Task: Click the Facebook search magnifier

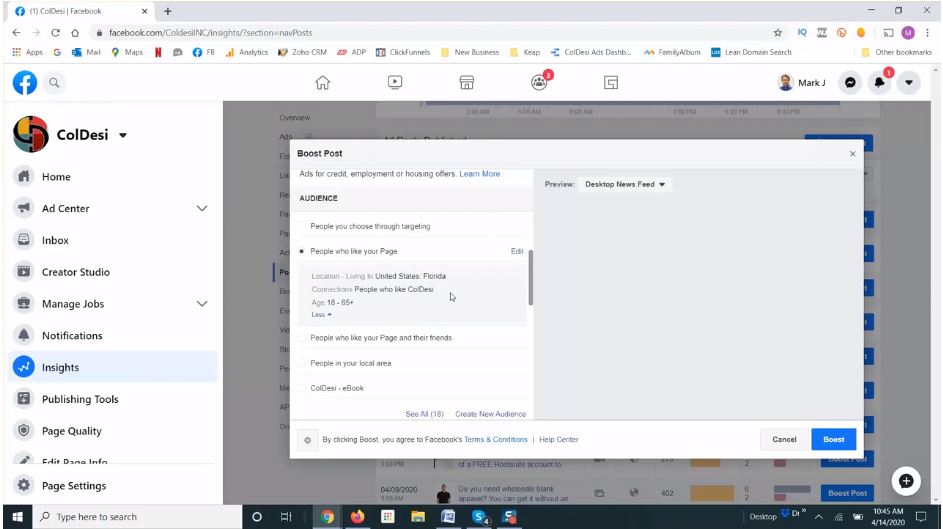Action: point(54,83)
